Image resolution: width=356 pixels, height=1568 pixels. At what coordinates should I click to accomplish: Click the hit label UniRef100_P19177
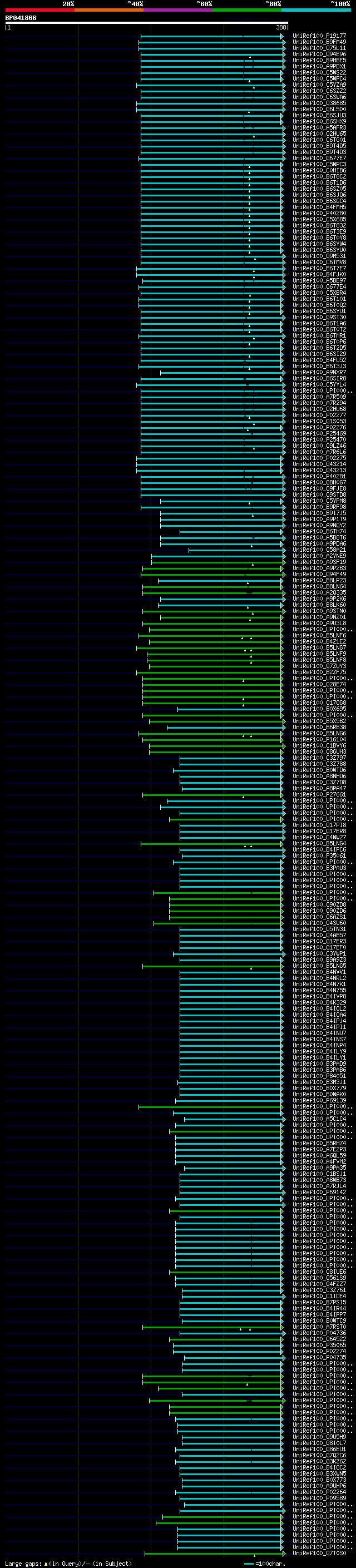(x=319, y=36)
